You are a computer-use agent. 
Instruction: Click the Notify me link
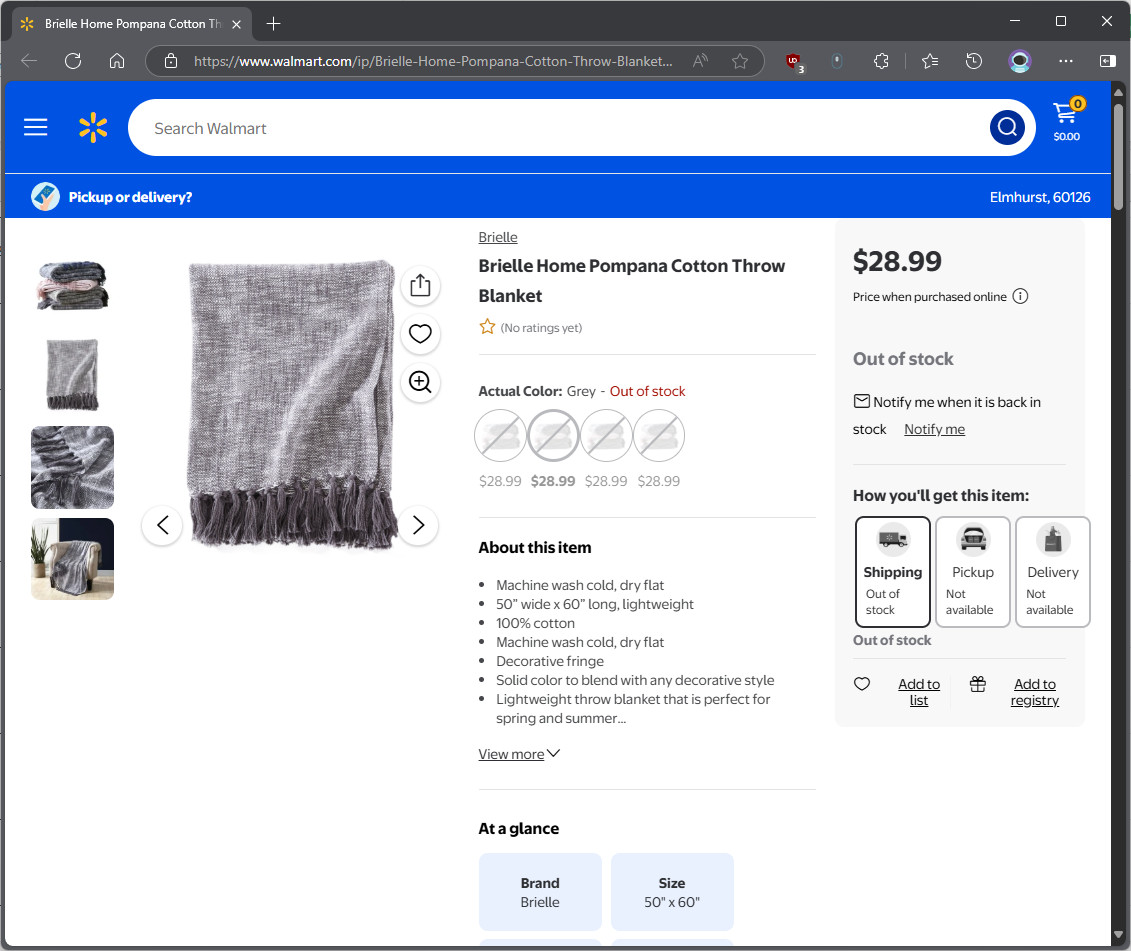[934, 429]
